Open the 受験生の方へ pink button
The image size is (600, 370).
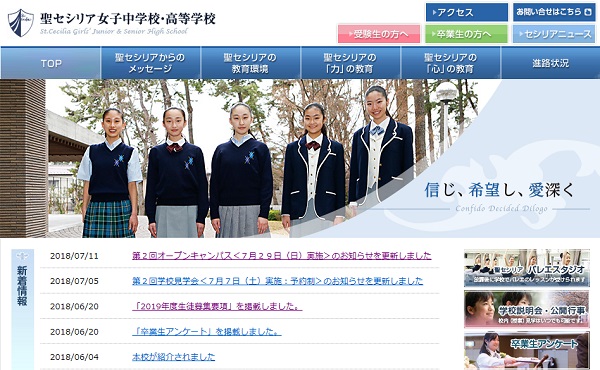click(379, 34)
